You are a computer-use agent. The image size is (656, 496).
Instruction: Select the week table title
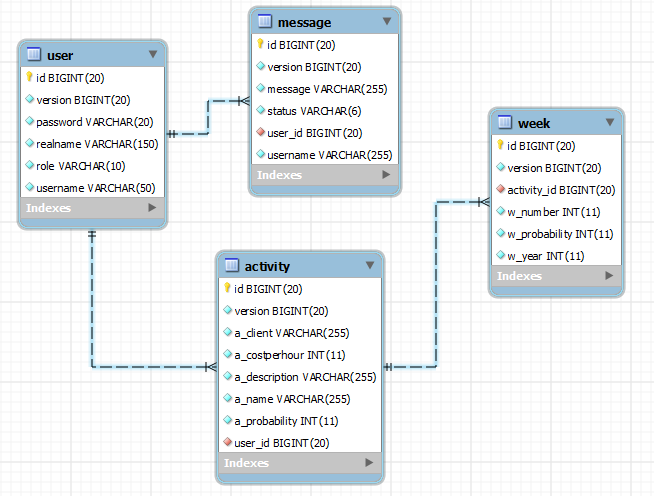(x=534, y=123)
